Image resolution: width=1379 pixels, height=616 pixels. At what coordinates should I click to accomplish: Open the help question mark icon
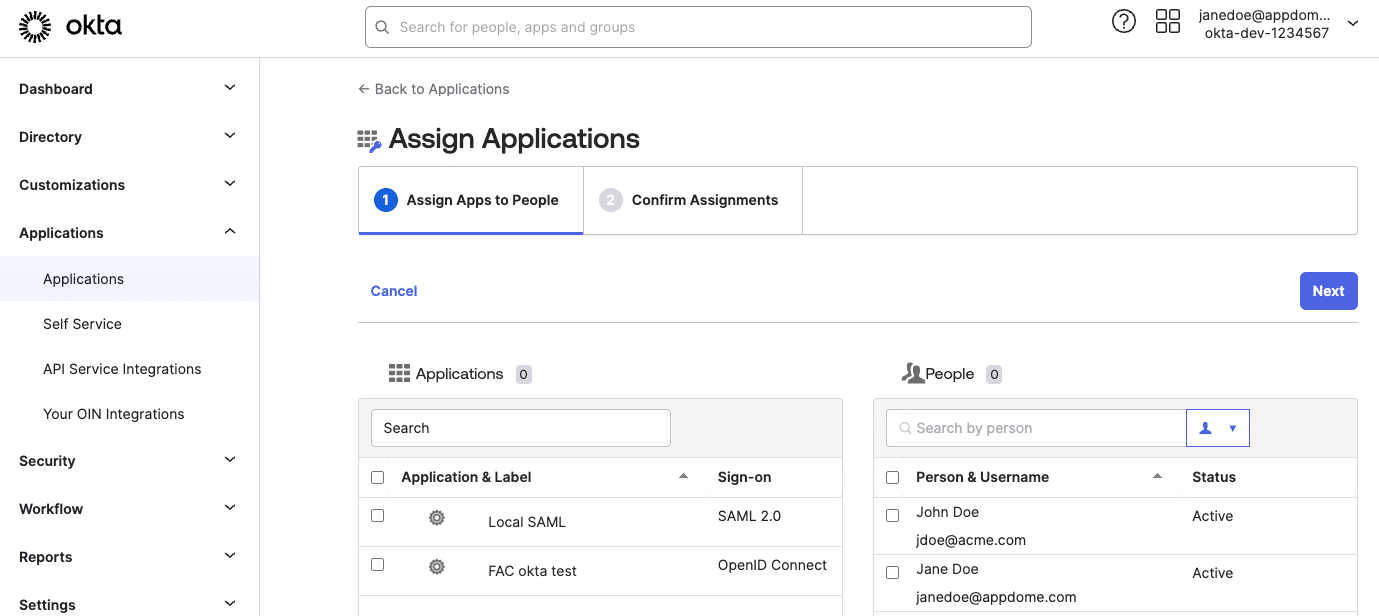pyautogui.click(x=1123, y=20)
